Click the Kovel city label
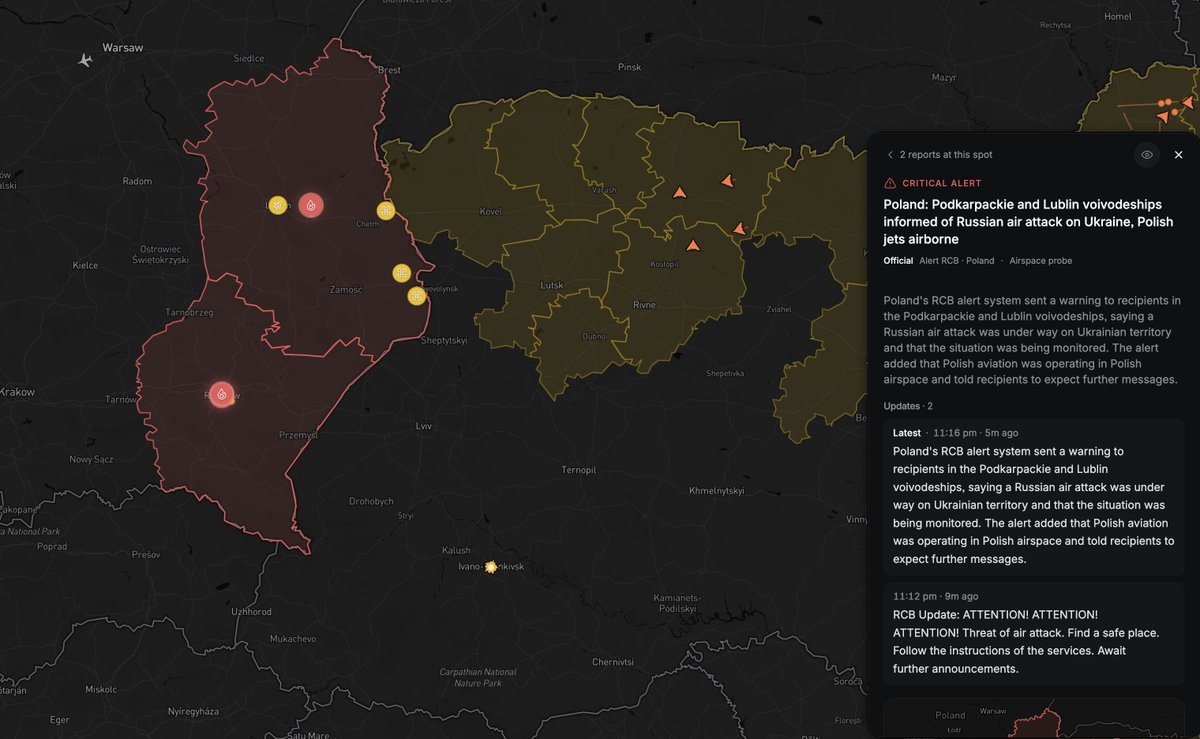Viewport: 1200px width, 739px height. click(x=491, y=211)
